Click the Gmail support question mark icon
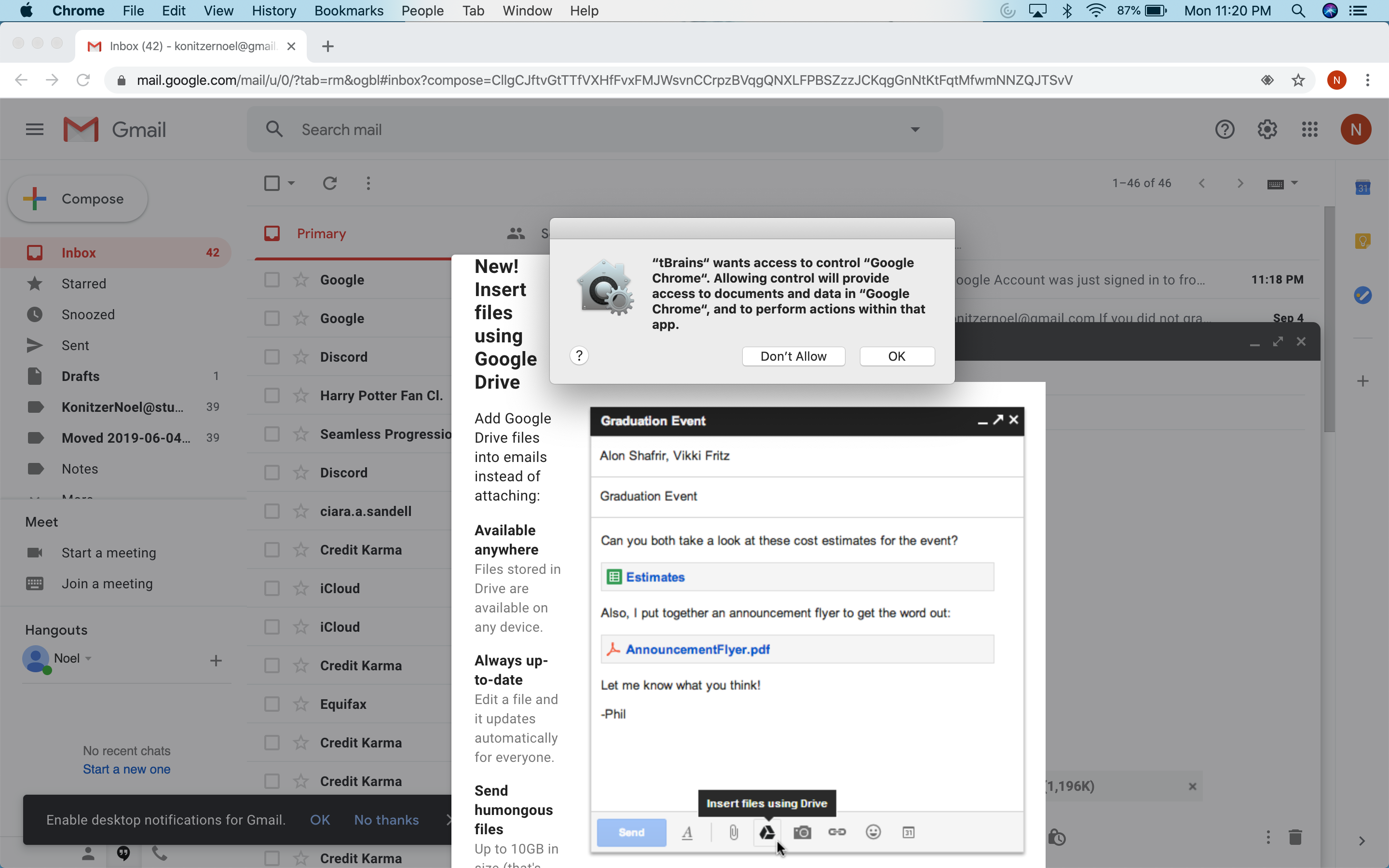 [1224, 130]
